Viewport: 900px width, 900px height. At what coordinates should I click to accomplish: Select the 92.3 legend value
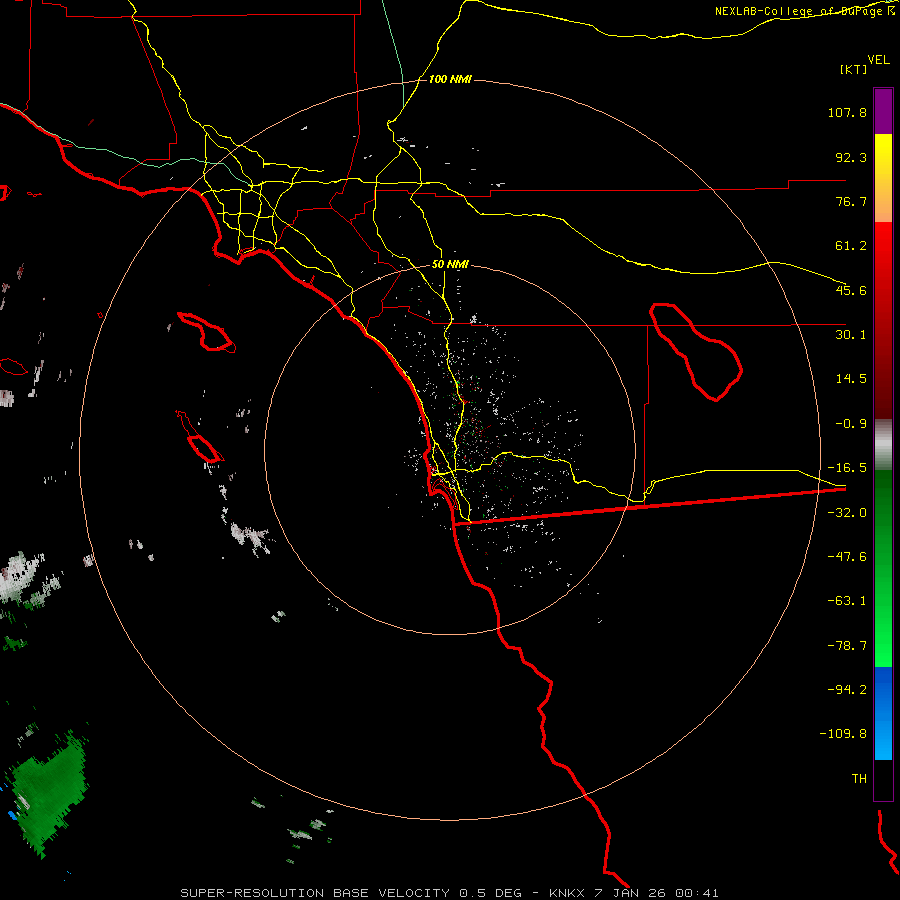tap(851, 157)
